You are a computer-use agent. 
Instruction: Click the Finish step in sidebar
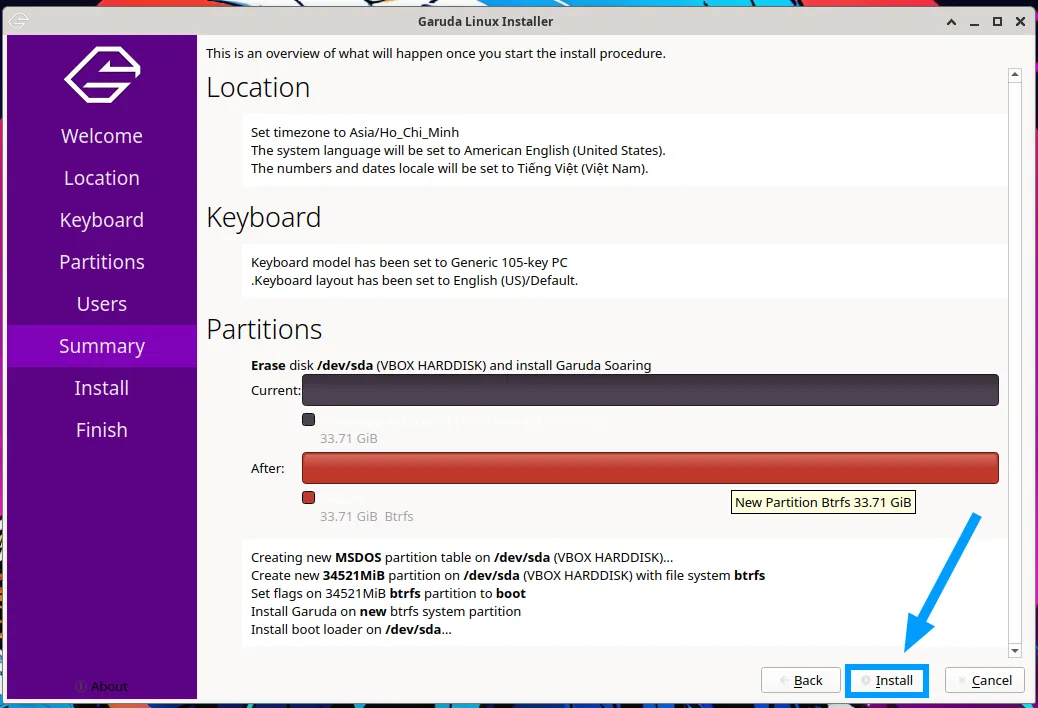coord(102,430)
